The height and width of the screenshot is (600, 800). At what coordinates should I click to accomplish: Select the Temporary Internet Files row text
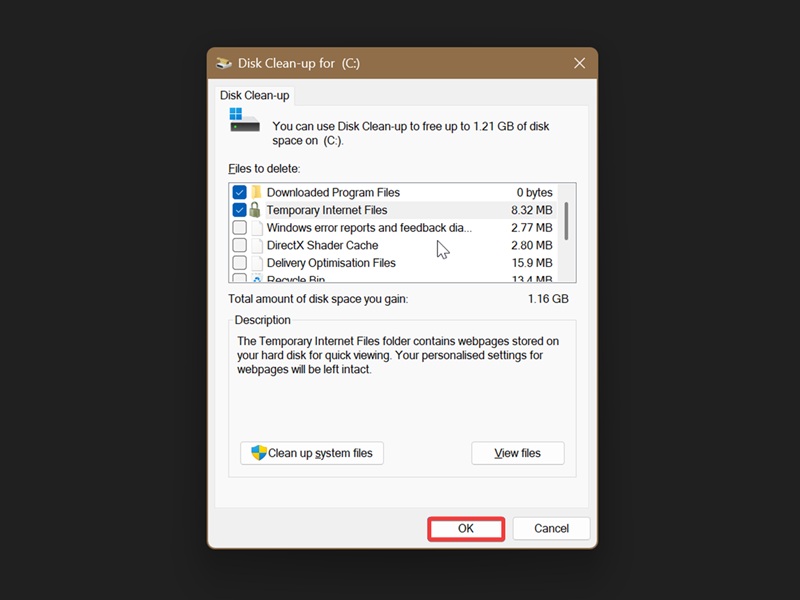coord(327,210)
